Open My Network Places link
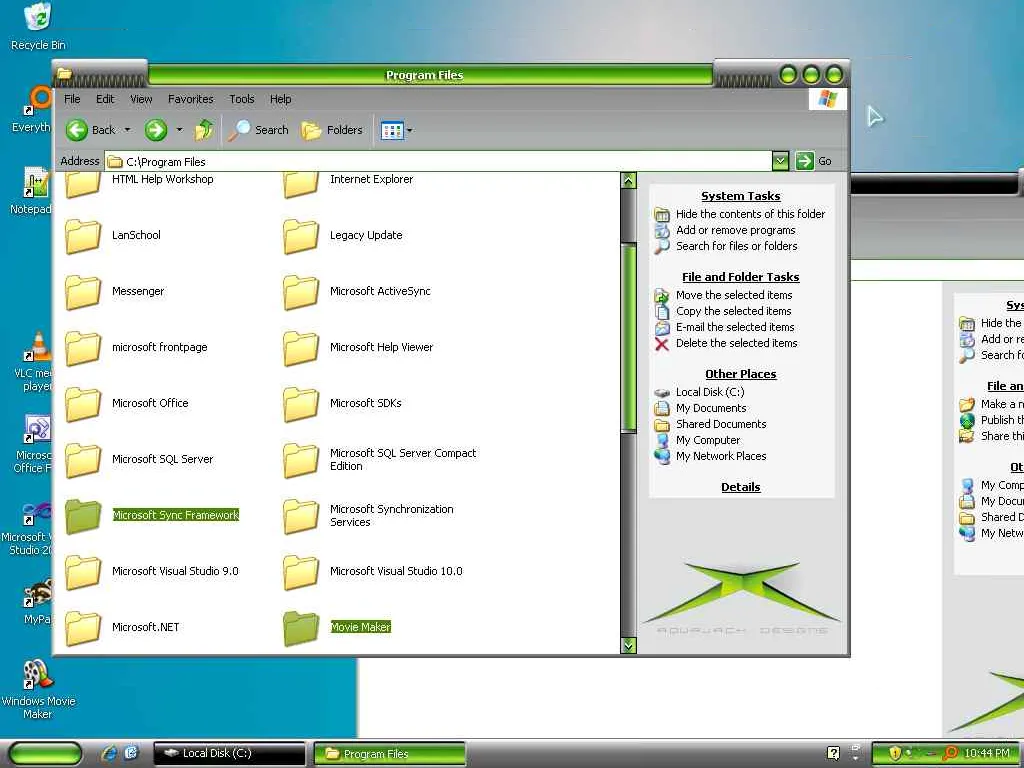The width and height of the screenshot is (1024, 768). pyautogui.click(x=721, y=456)
